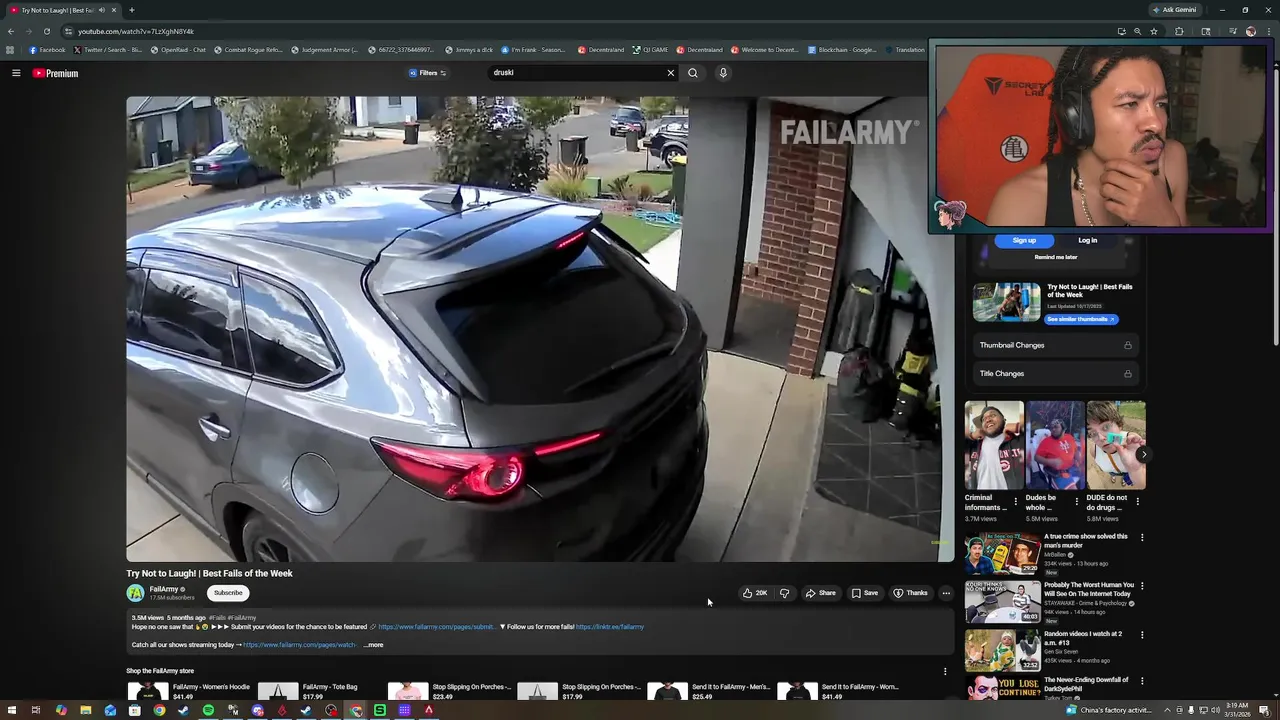1280x720 pixels.
Task: Open Chrome from taskbar
Action: pos(159,710)
